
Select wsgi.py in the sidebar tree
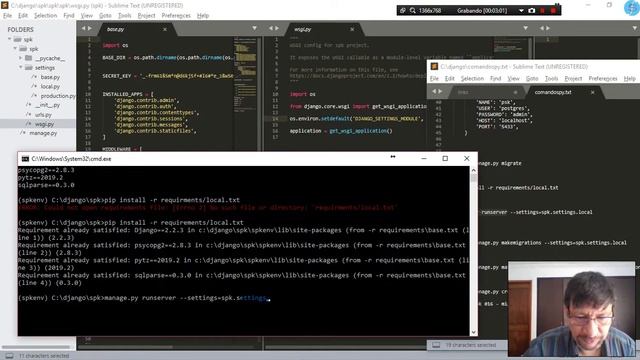click(x=44, y=124)
